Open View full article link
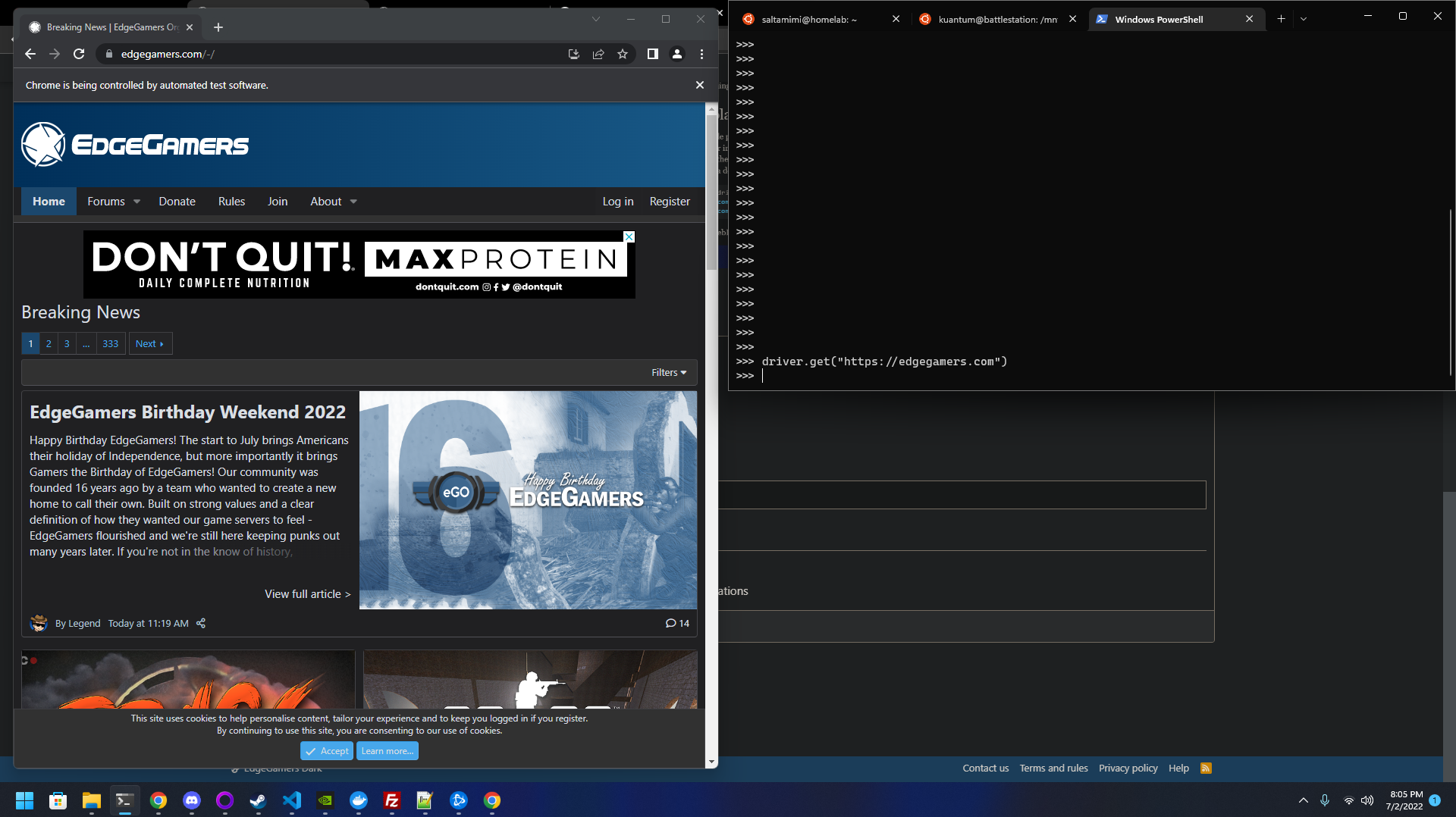Image resolution: width=1456 pixels, height=817 pixels. point(308,594)
